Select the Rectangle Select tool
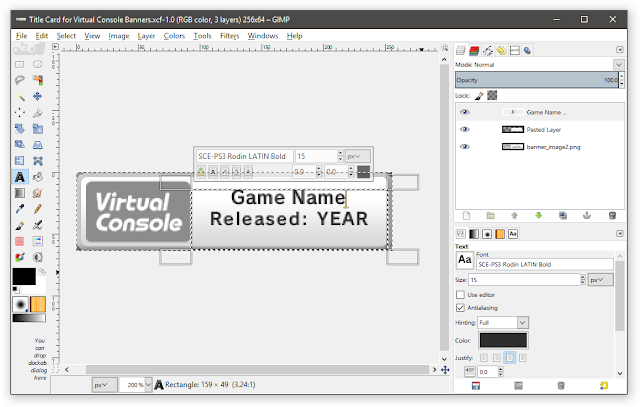The width and height of the screenshot is (640, 407). pyautogui.click(x=19, y=64)
